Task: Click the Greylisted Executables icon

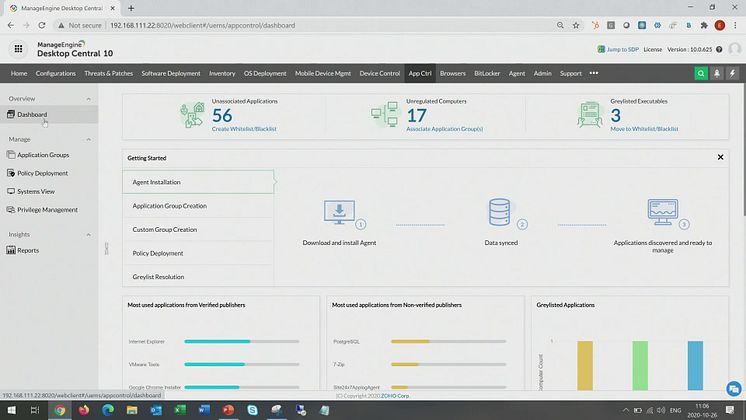Action: point(590,115)
